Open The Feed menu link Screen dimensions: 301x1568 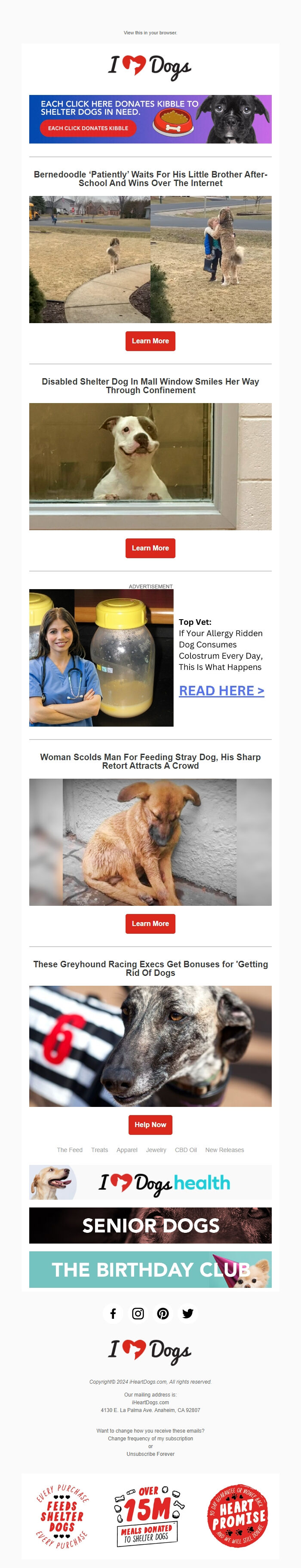[70, 1150]
